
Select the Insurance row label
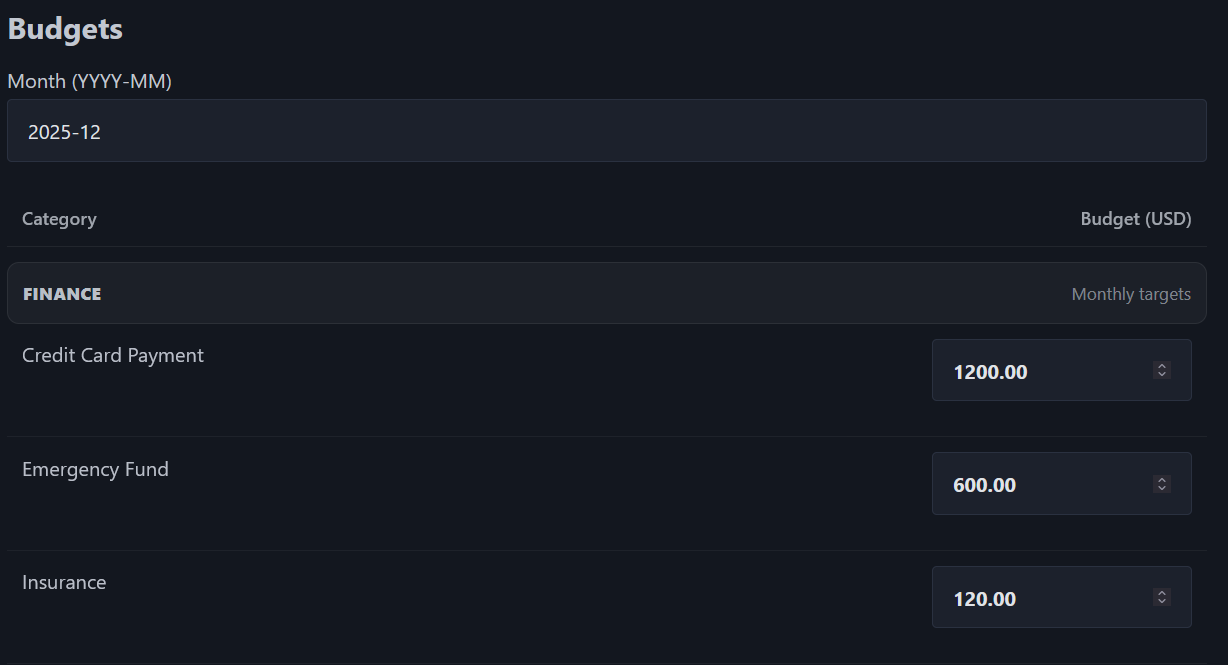click(64, 583)
